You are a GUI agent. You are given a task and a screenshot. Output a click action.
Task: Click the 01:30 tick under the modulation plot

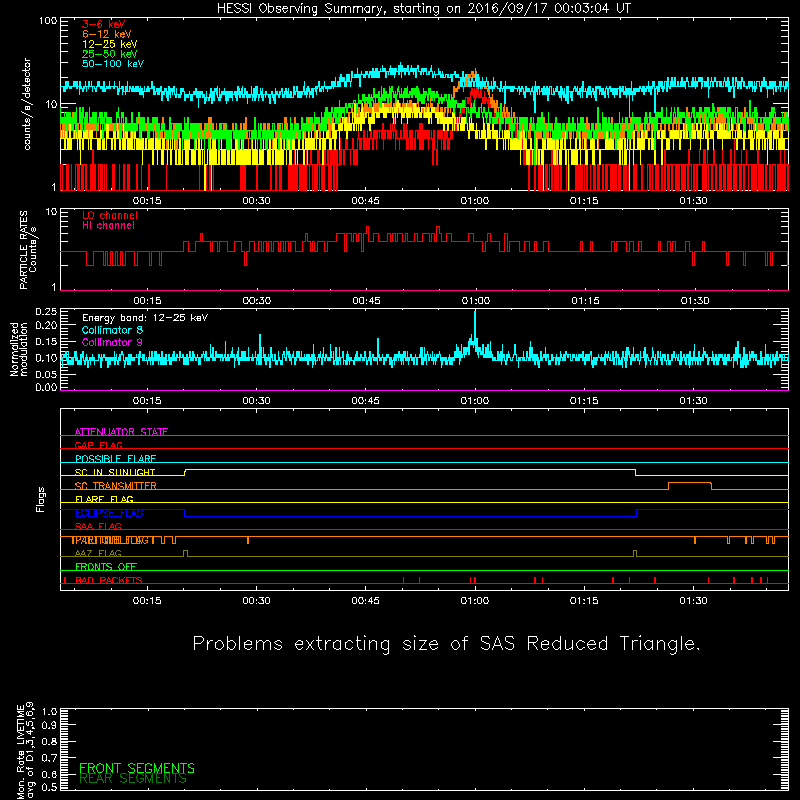(x=693, y=401)
